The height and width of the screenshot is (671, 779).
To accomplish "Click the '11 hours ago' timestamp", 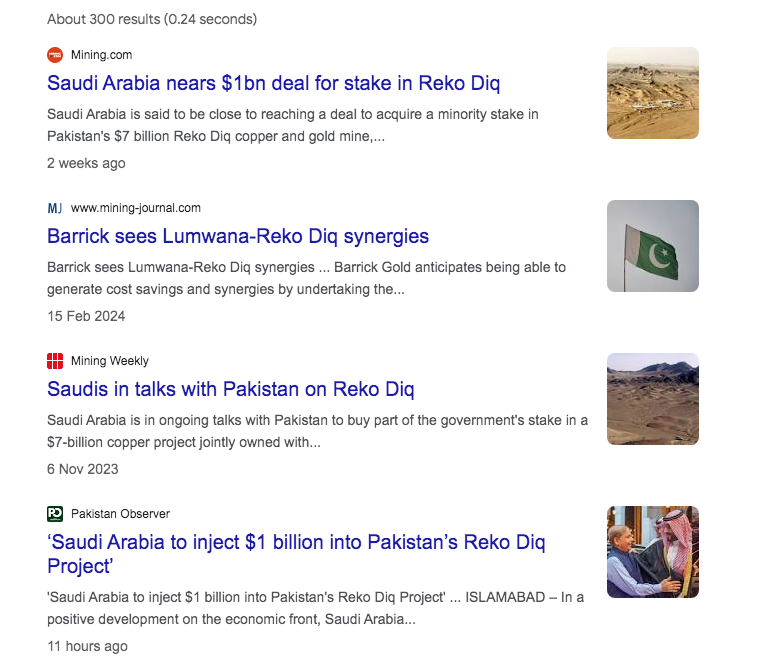I will pos(87,646).
